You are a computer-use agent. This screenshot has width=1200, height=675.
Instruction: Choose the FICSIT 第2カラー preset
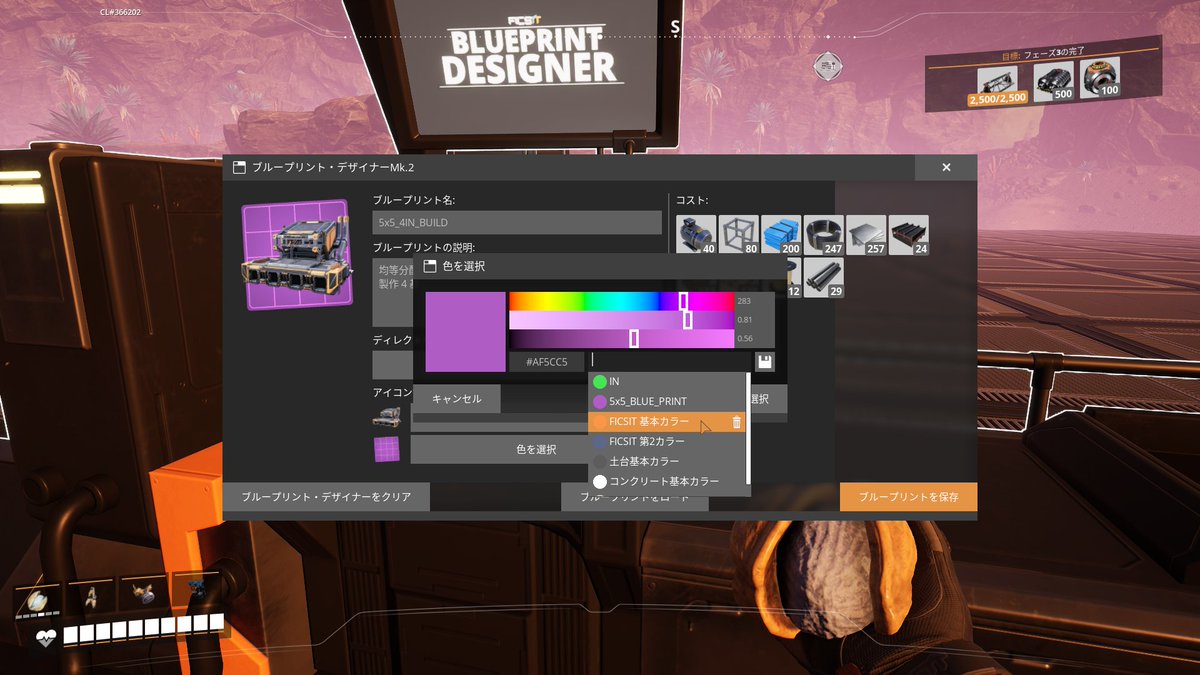click(666, 441)
